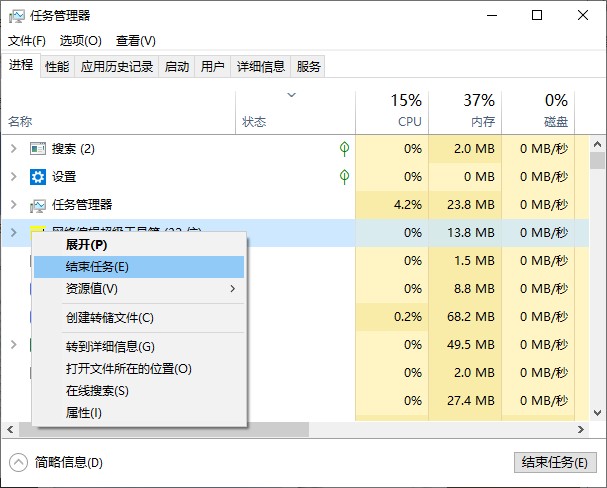Click the Task Manager title bar icon
The width and height of the screenshot is (607, 488).
click(17, 16)
